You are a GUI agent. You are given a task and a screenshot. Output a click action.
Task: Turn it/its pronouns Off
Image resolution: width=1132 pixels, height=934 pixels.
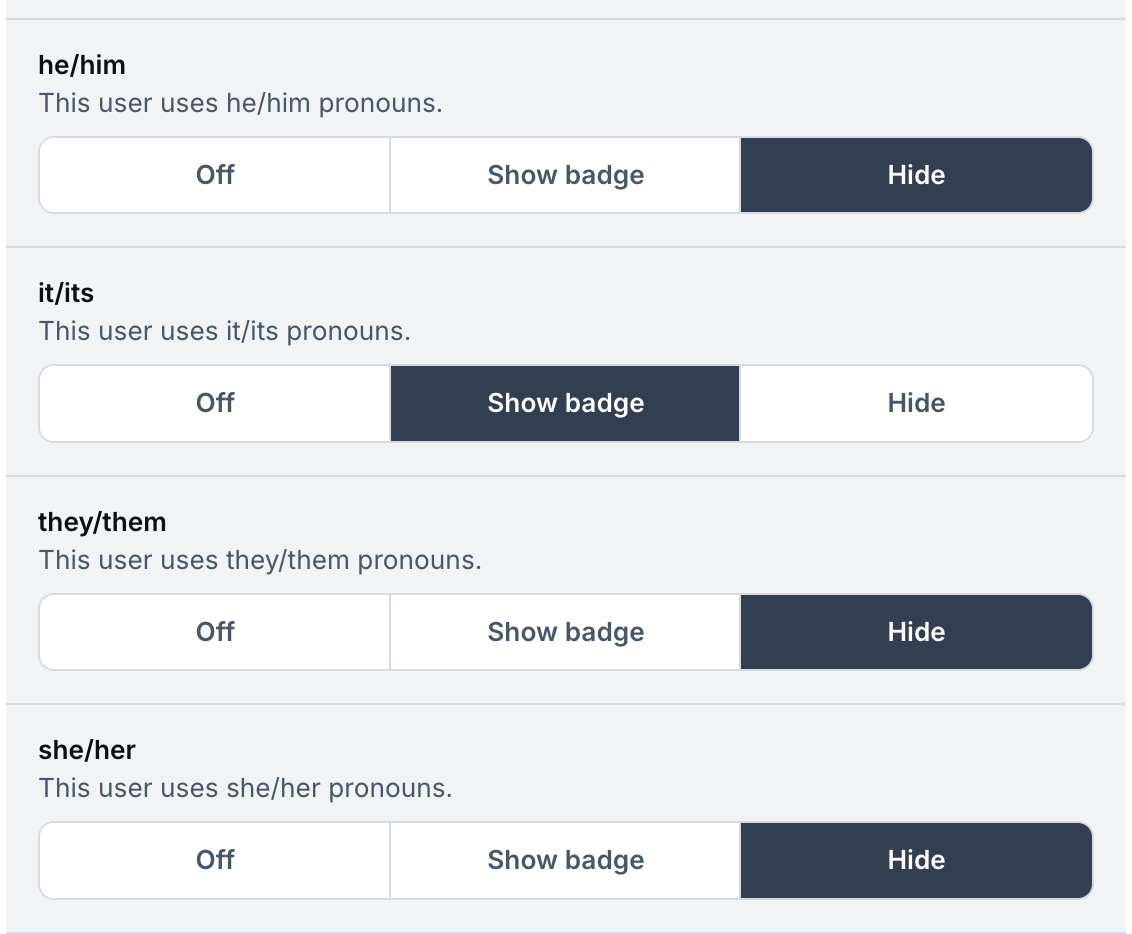coord(215,403)
